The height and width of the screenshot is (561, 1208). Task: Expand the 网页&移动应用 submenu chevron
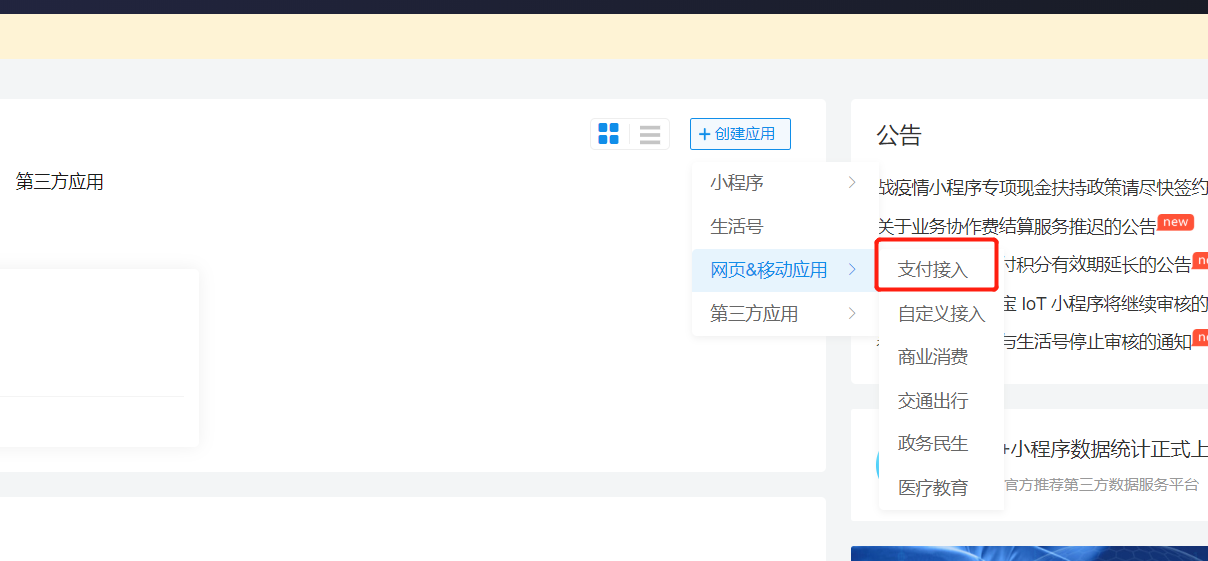(852, 269)
